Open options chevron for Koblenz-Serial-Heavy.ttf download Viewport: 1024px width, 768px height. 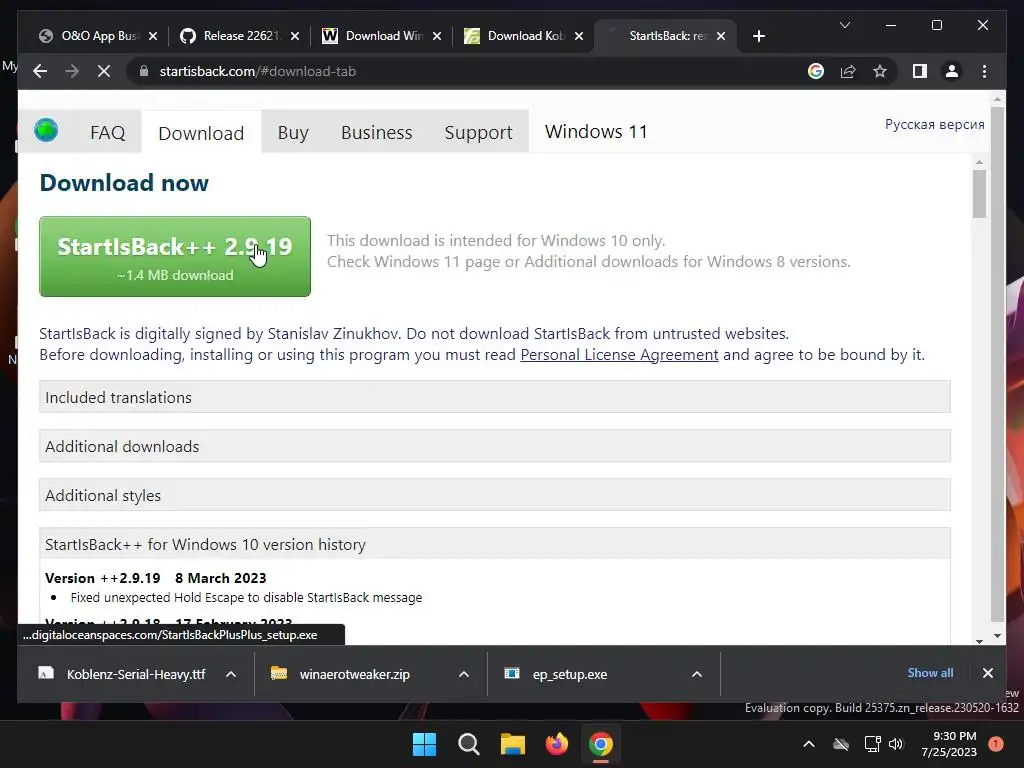point(231,674)
